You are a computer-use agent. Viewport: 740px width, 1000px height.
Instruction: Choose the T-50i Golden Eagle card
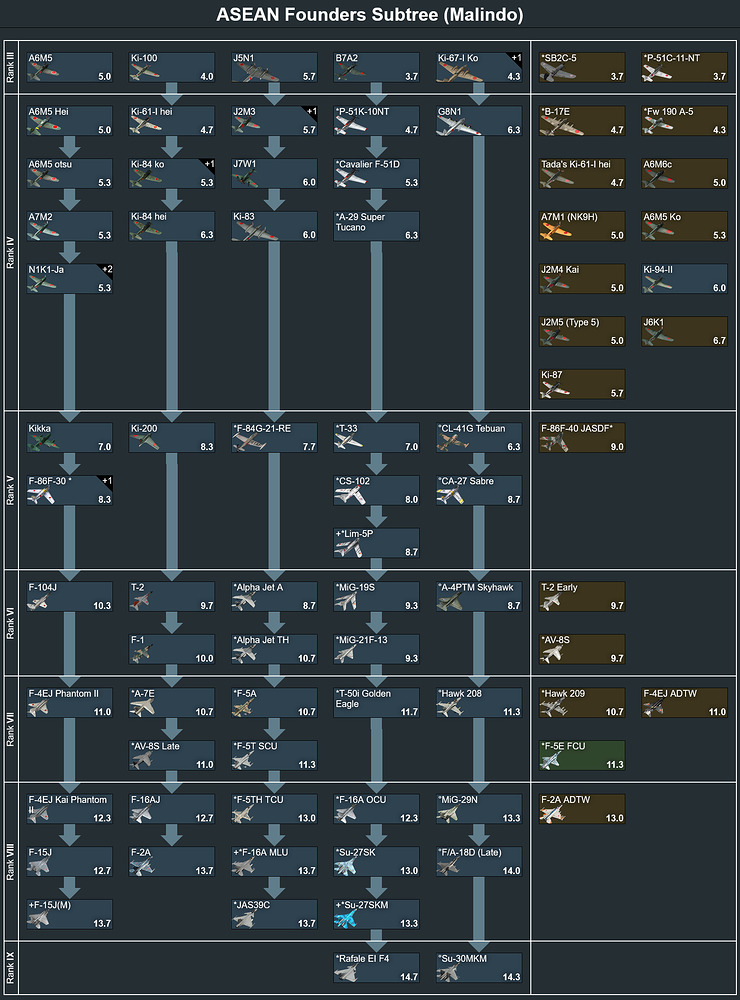coord(377,702)
